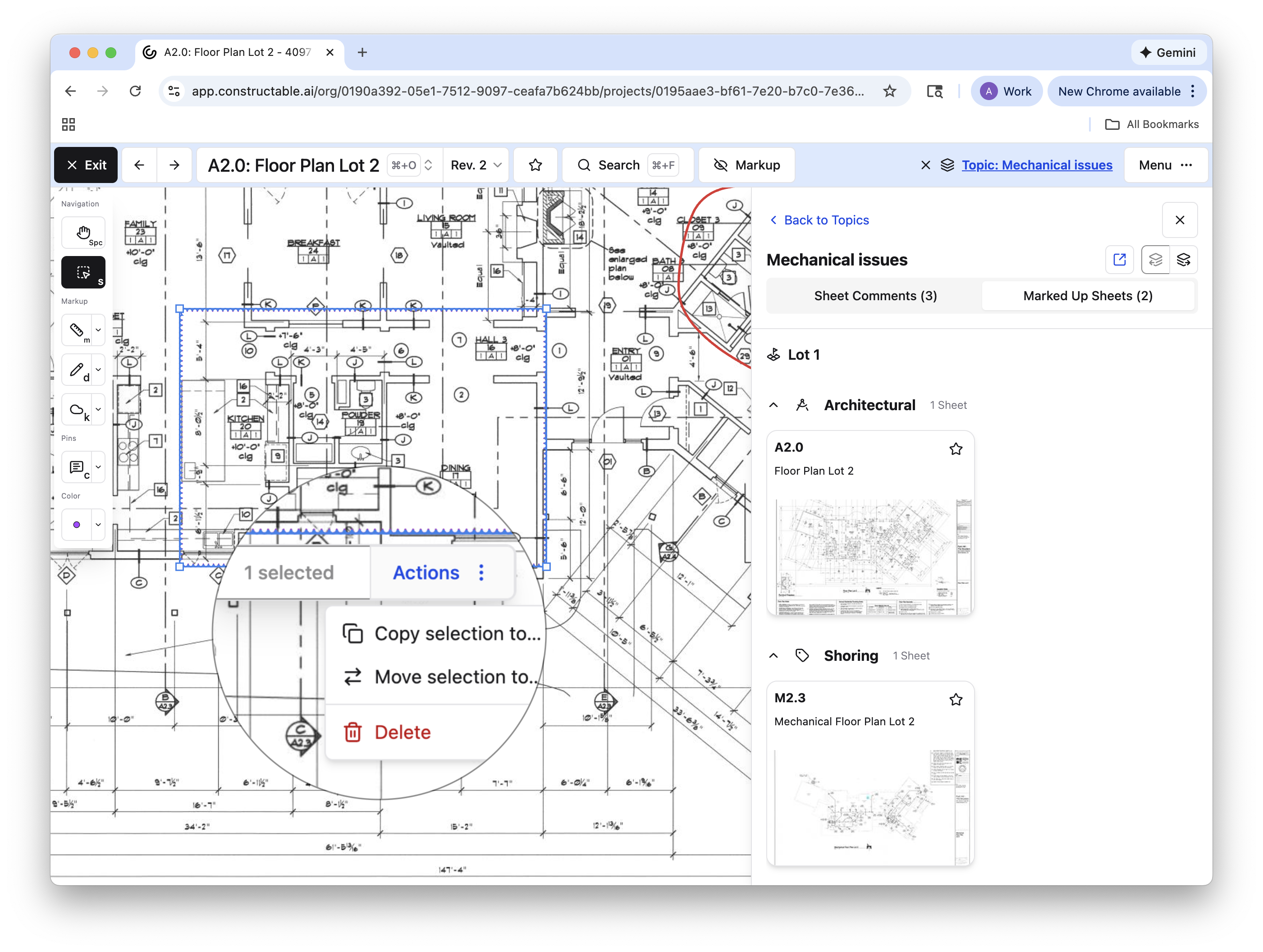The image size is (1263, 952).
Task: Select the cloud markup tool
Action: (77, 409)
